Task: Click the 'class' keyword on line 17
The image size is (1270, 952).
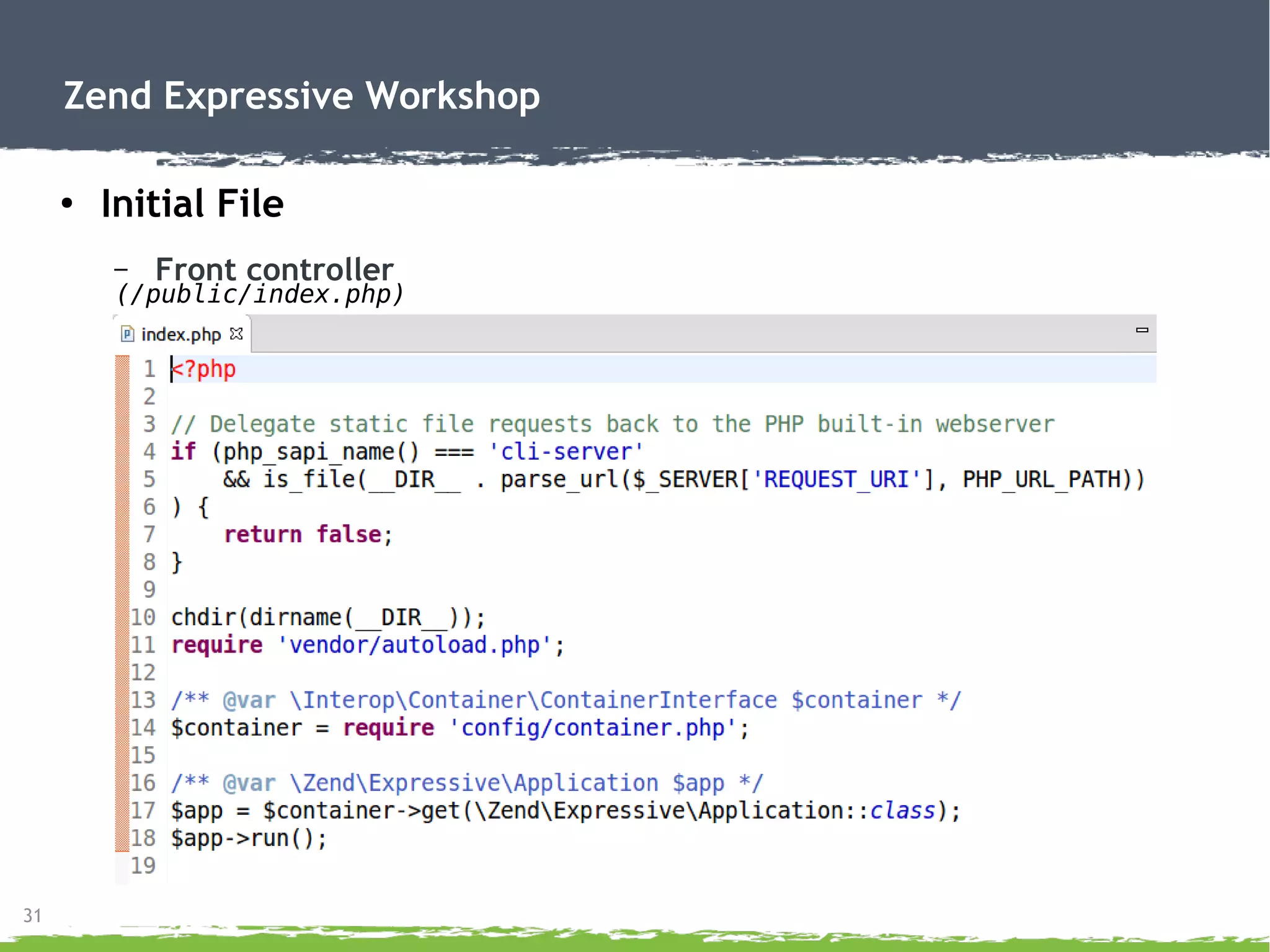Action: [x=902, y=811]
